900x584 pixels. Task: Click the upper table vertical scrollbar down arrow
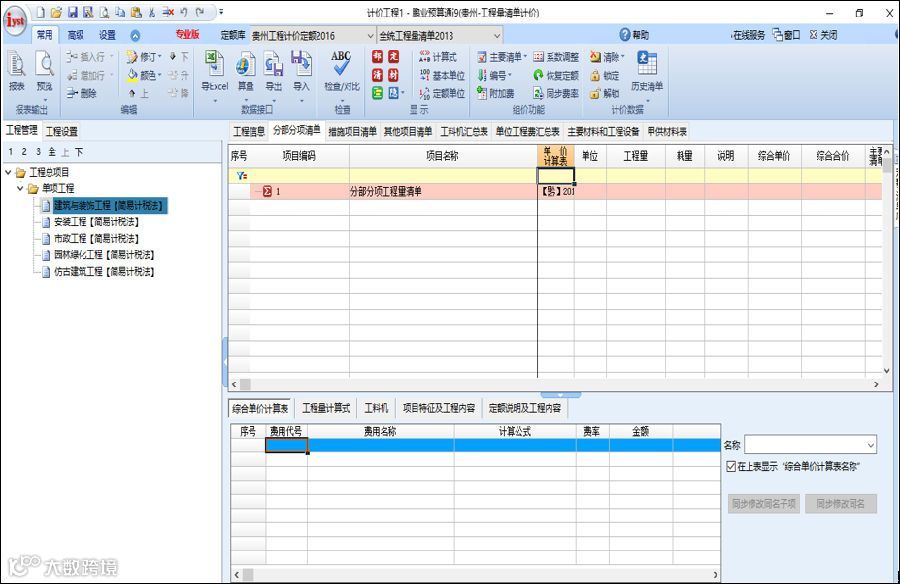[887, 370]
